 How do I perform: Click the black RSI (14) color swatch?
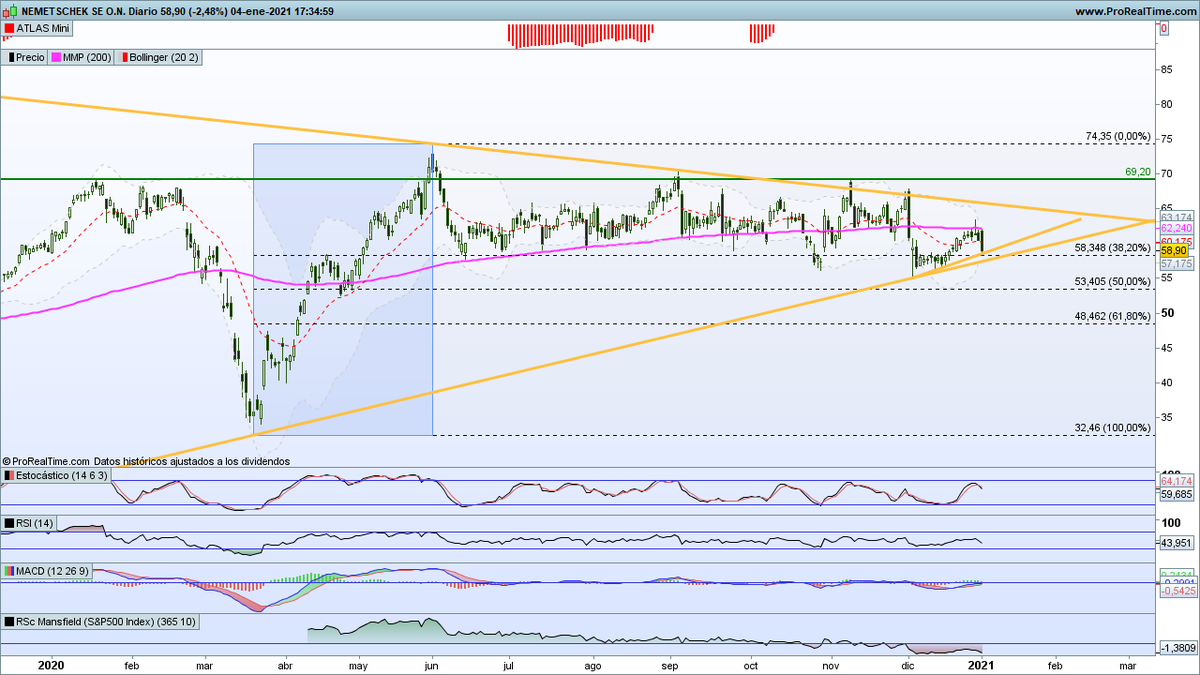[x=9, y=523]
